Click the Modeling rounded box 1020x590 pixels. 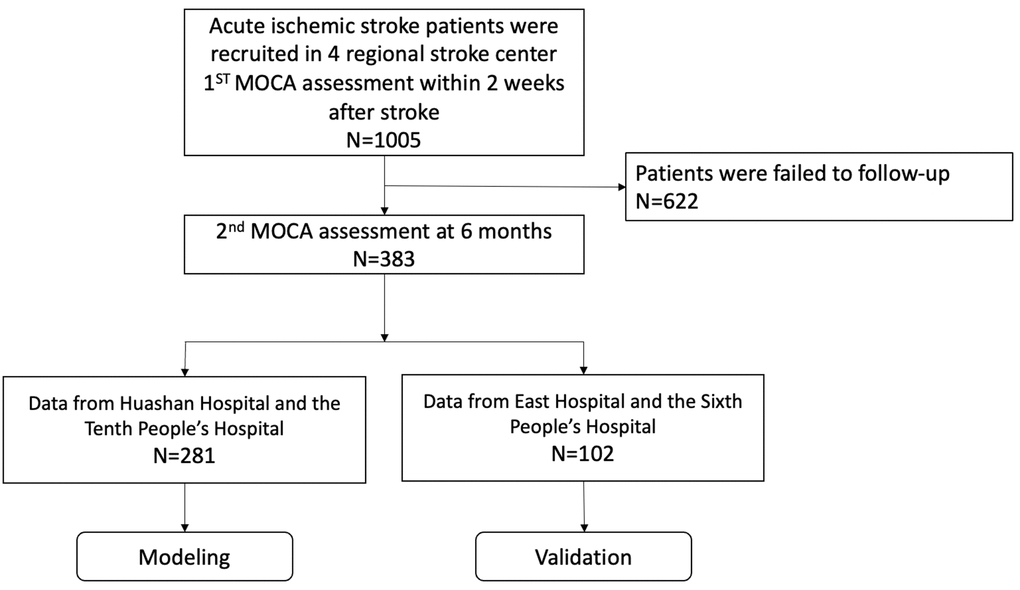point(186,556)
